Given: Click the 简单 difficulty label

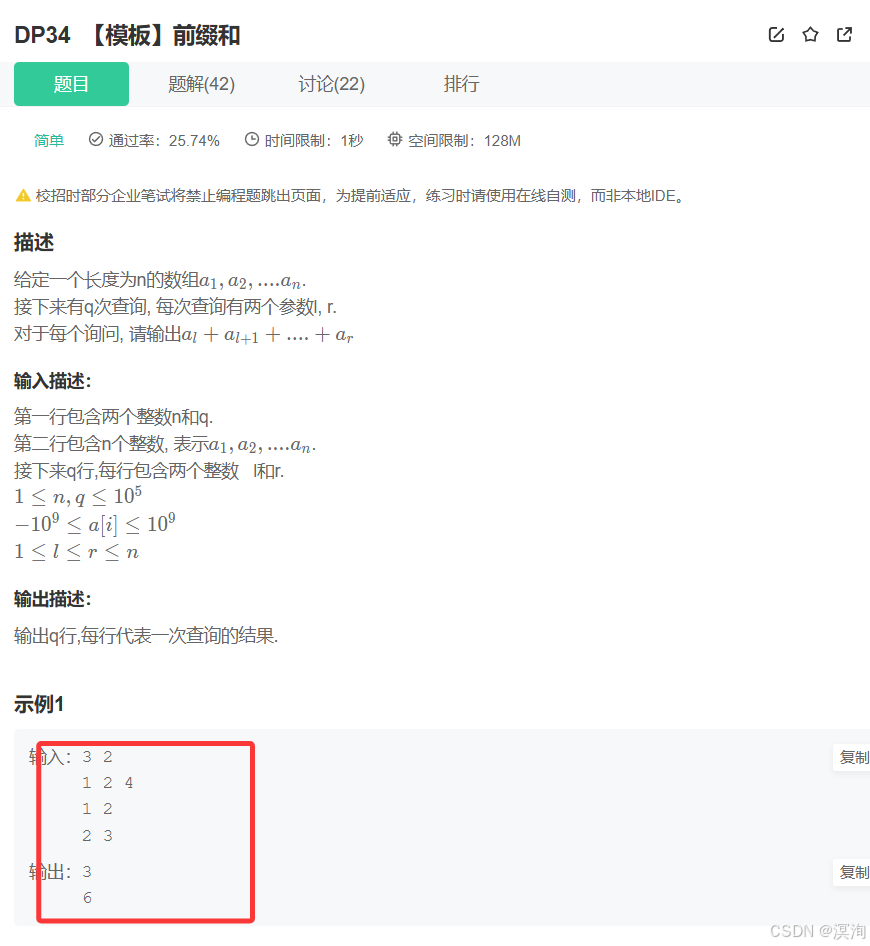Looking at the screenshot, I should tap(49, 141).
